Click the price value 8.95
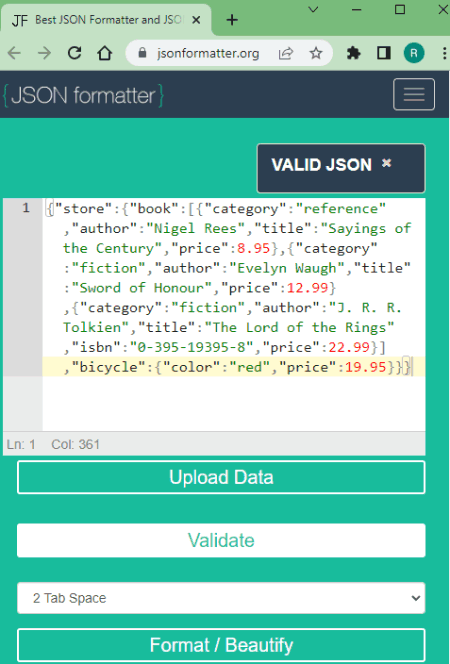This screenshot has height=664, width=450. [x=253, y=248]
